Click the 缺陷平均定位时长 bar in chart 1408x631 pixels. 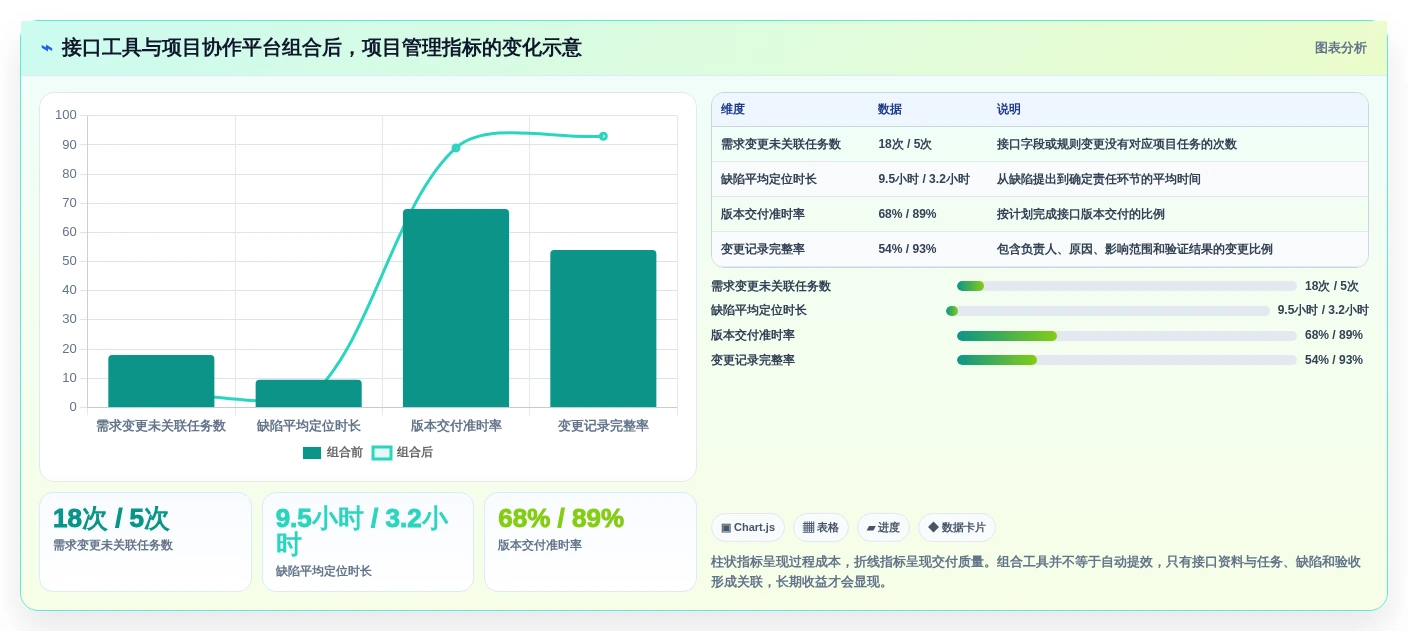pyautogui.click(x=308, y=393)
